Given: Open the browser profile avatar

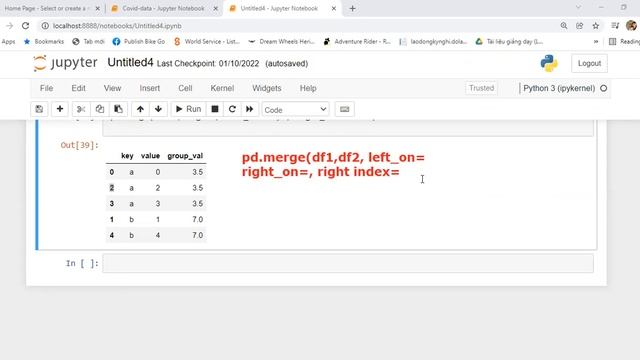Looking at the screenshot, I should [631, 26].
